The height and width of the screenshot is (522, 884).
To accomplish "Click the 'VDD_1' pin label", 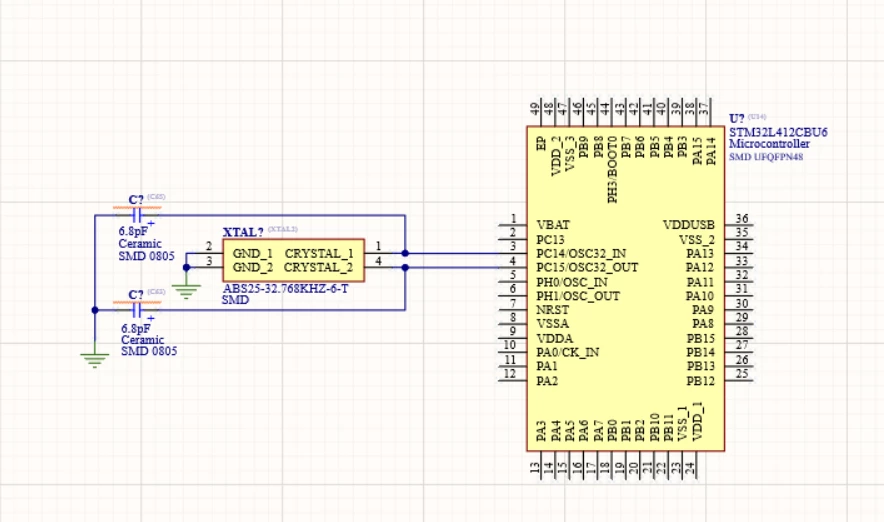I will (x=697, y=422).
